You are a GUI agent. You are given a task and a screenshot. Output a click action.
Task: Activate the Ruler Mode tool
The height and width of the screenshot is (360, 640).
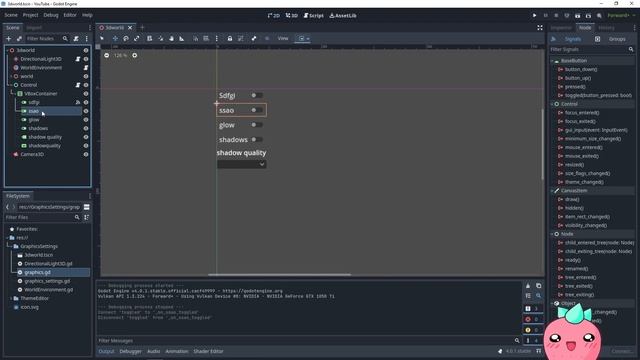(x=182, y=38)
